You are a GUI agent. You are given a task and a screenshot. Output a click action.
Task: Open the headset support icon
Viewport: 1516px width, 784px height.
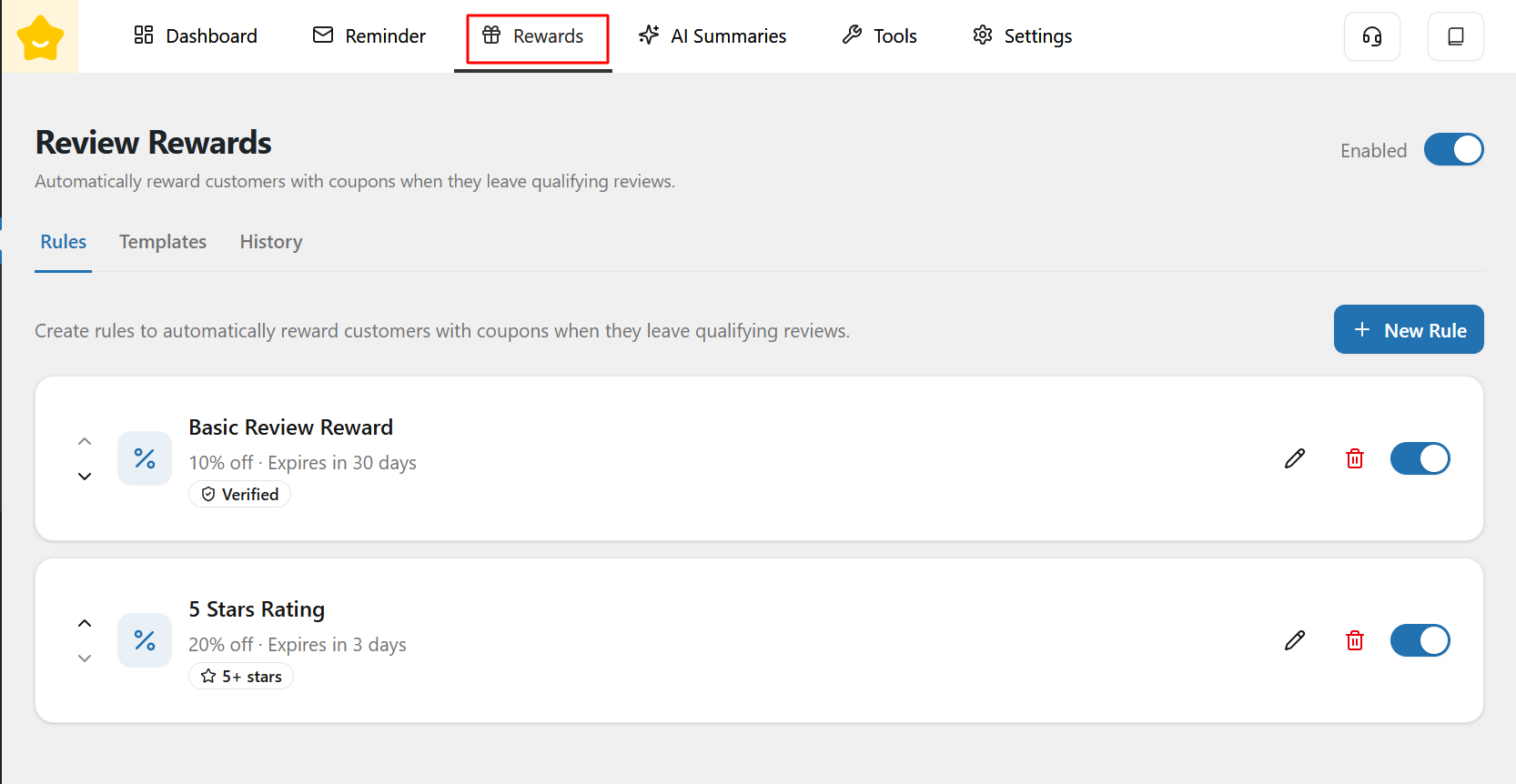point(1371,36)
